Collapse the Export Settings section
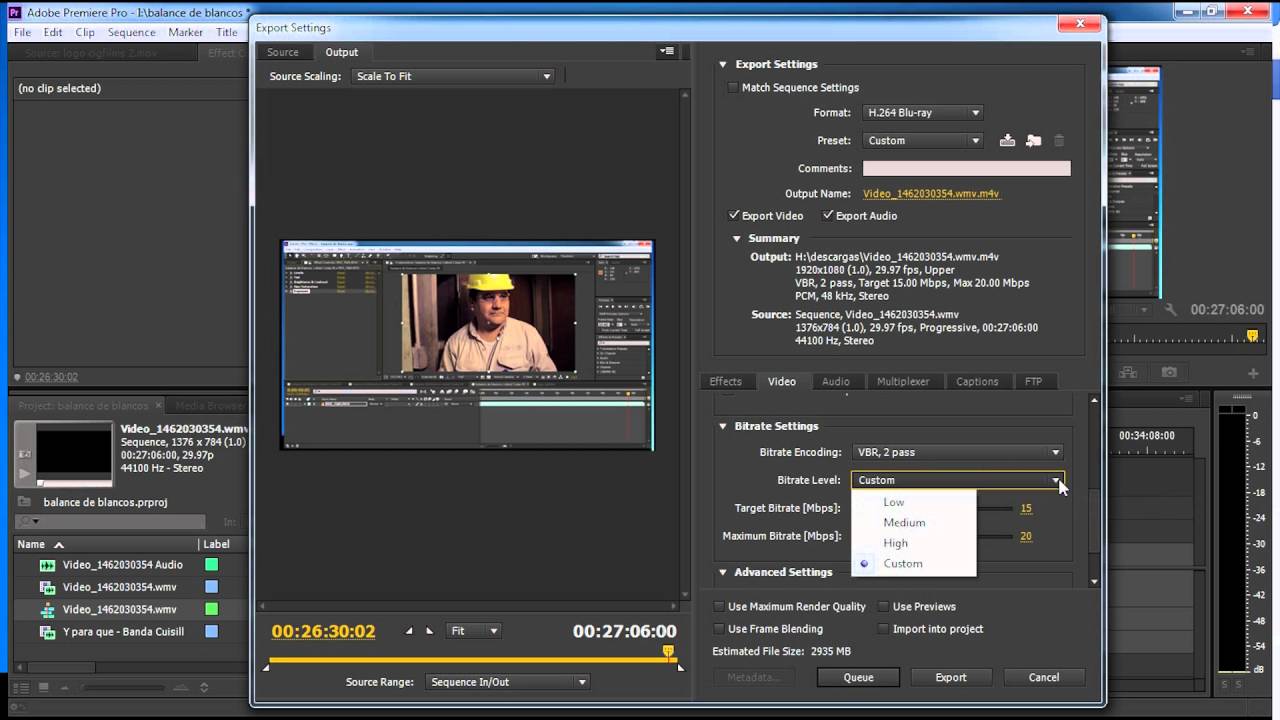The image size is (1280, 720). click(723, 65)
